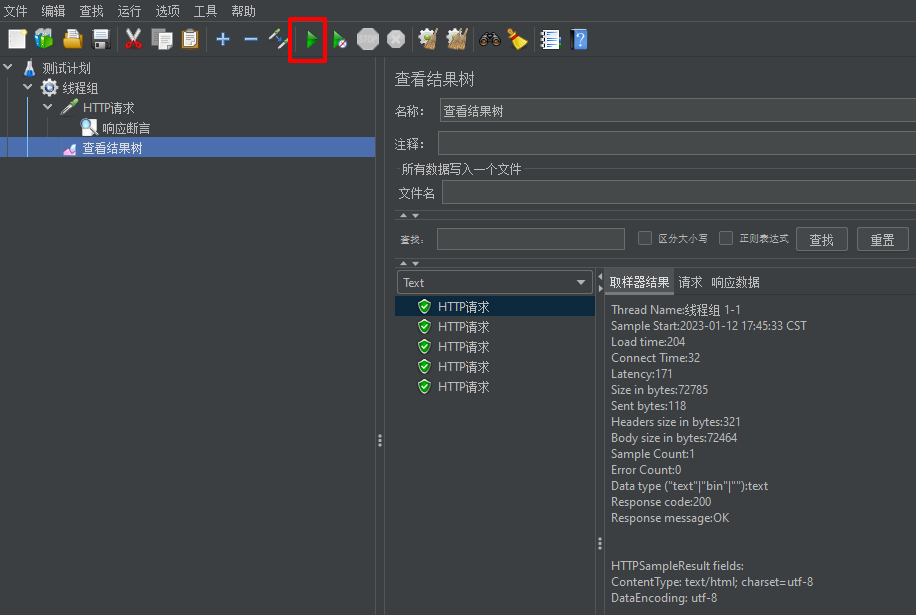
Task: Select fourth HTTP请求 result entry
Action: (495, 366)
